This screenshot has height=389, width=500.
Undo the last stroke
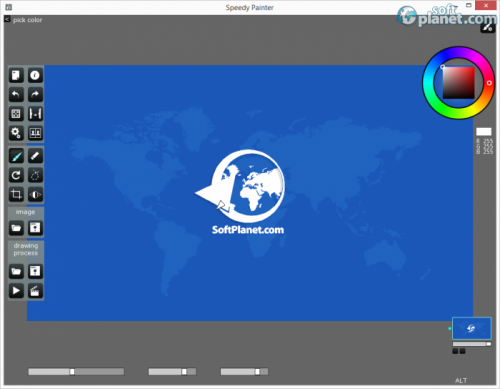click(x=16, y=95)
